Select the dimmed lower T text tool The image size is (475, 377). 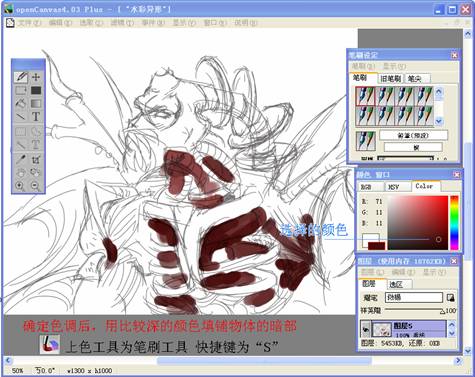pyautogui.click(x=36, y=145)
